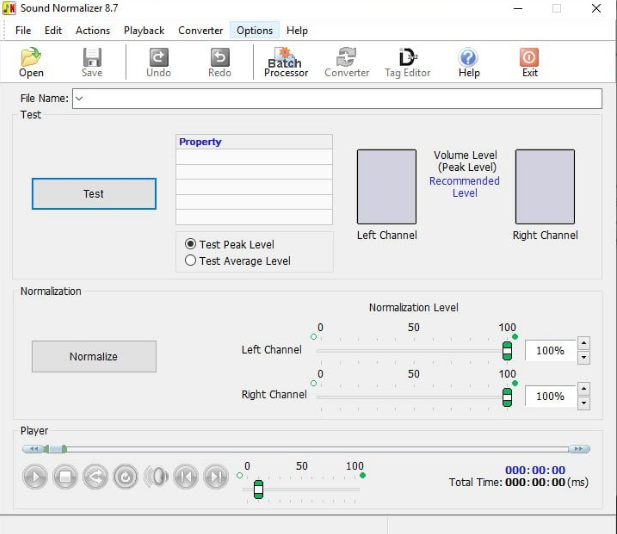Click the Normalize button
This screenshot has height=534, width=617.
(x=94, y=356)
